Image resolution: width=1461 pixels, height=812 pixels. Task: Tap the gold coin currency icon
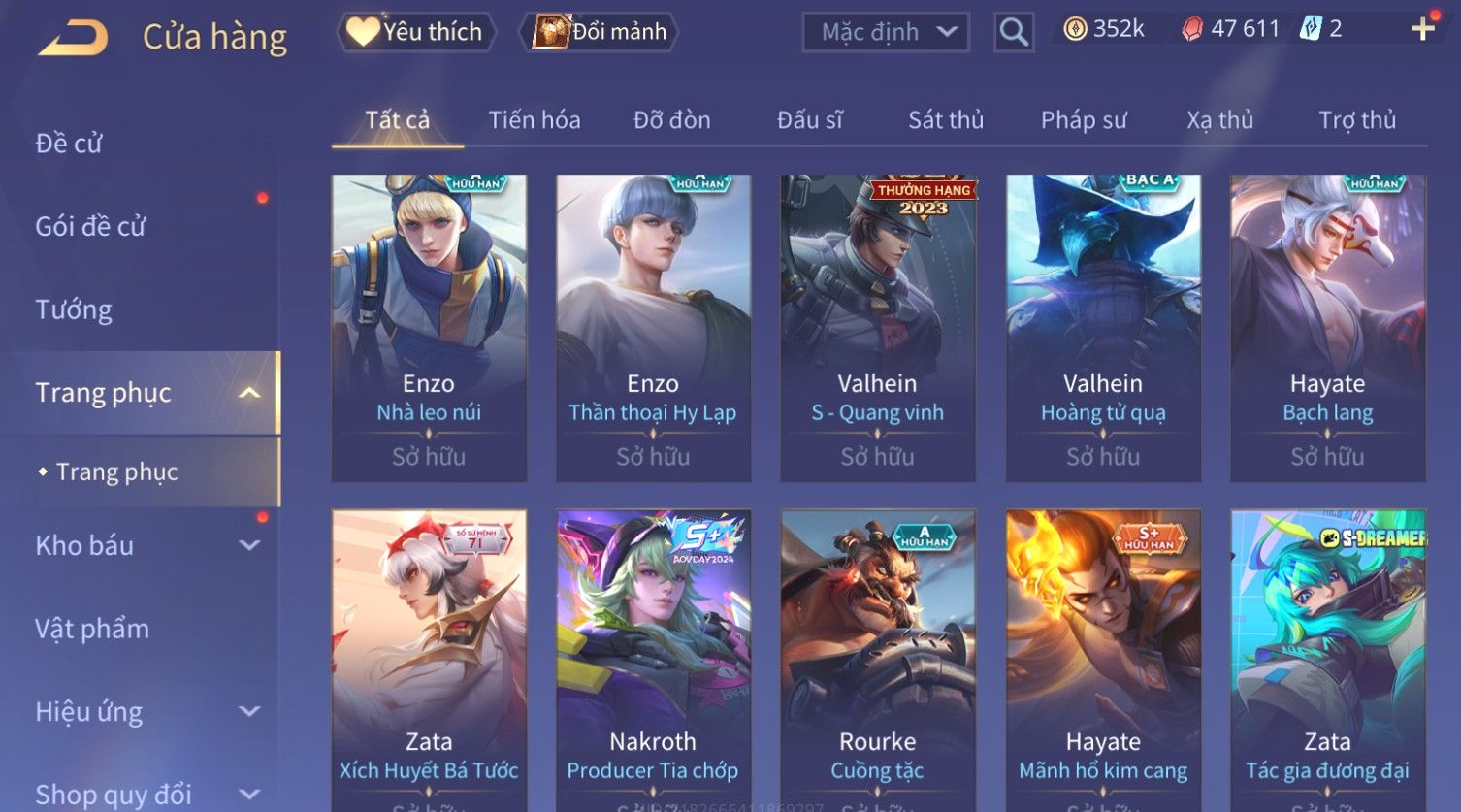(1075, 29)
